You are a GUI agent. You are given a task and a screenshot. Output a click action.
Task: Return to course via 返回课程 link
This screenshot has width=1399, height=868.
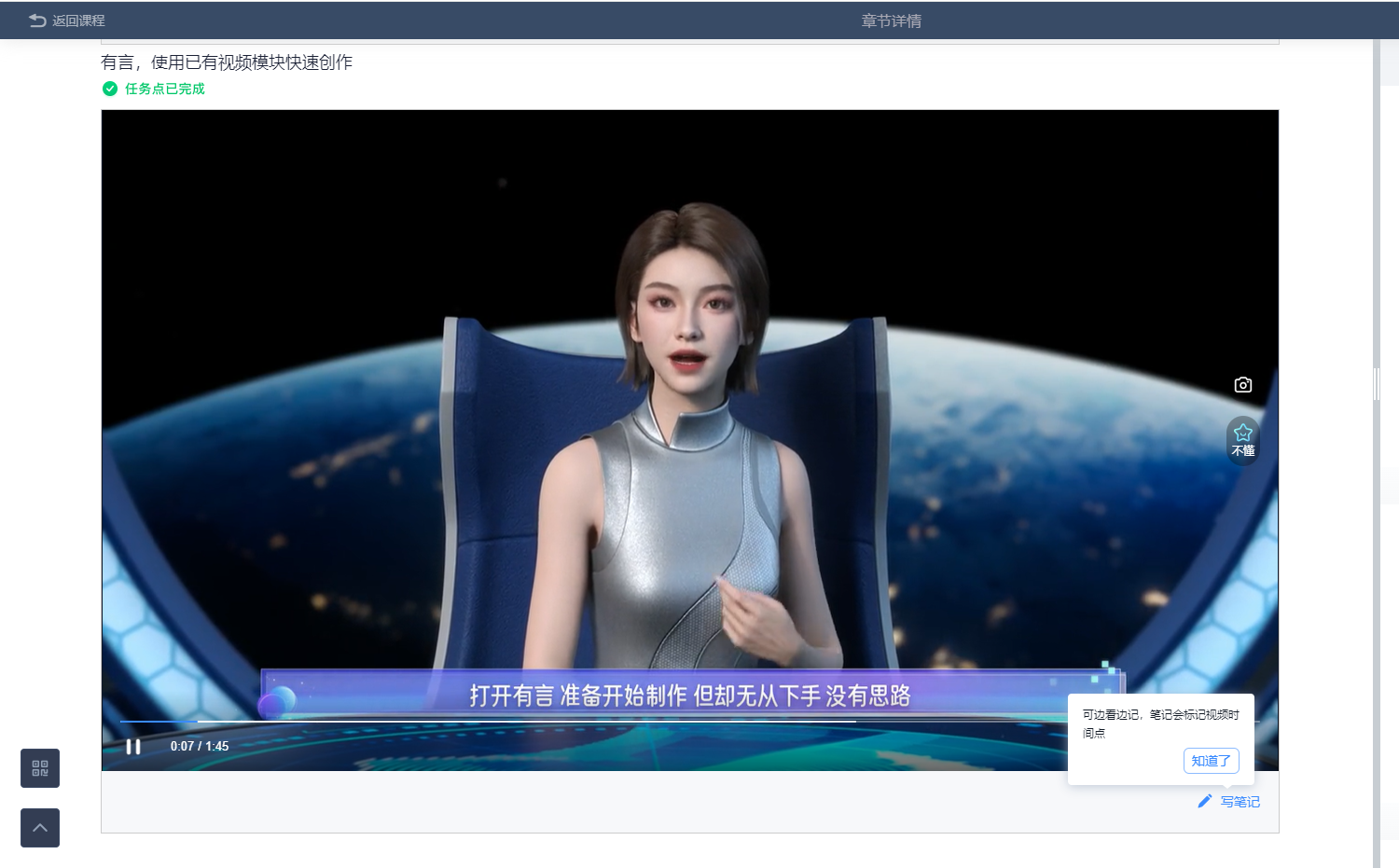pos(78,21)
